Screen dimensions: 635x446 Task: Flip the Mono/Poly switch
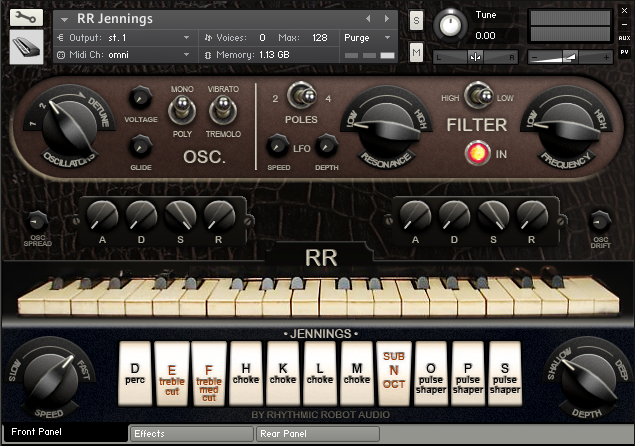click(x=182, y=111)
